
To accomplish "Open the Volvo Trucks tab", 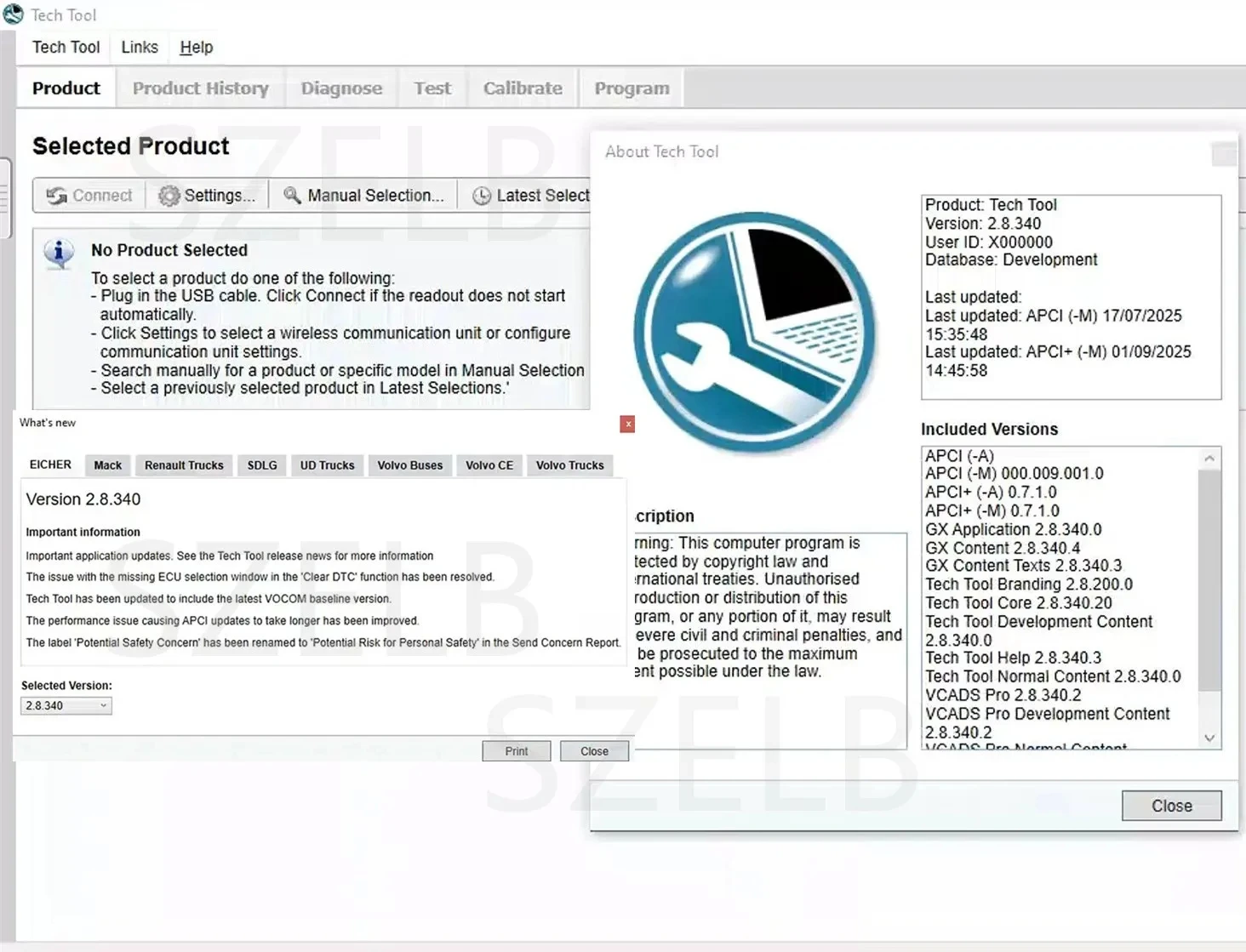I will 570,465.
